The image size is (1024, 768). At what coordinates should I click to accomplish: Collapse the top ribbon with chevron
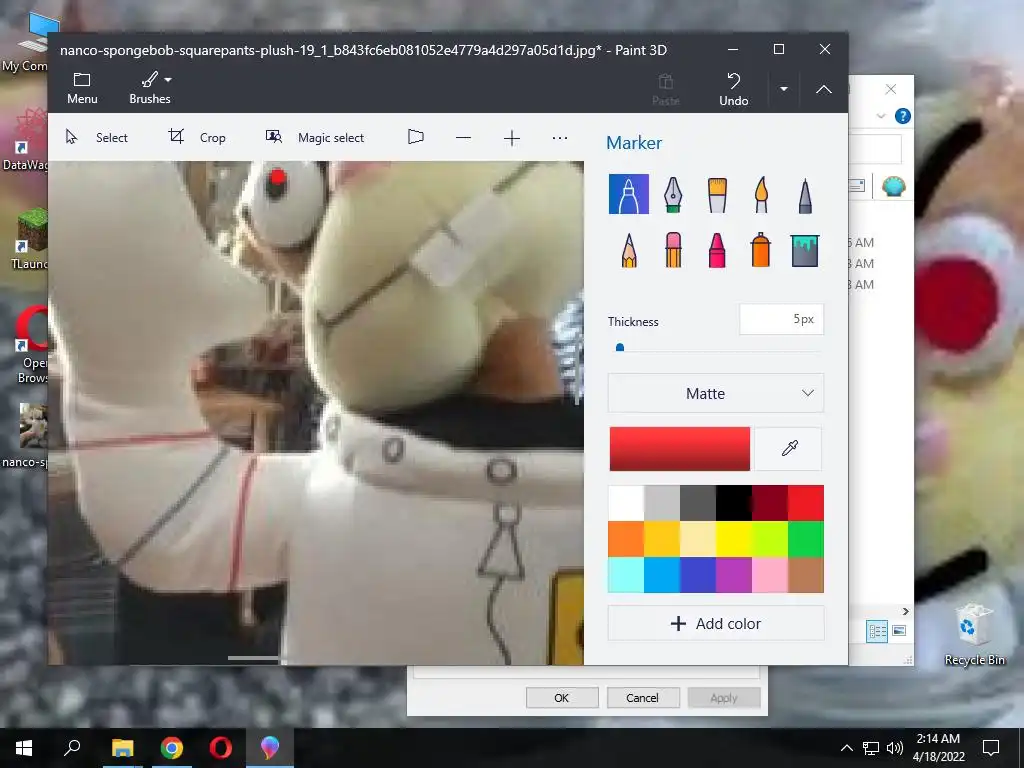pos(824,89)
